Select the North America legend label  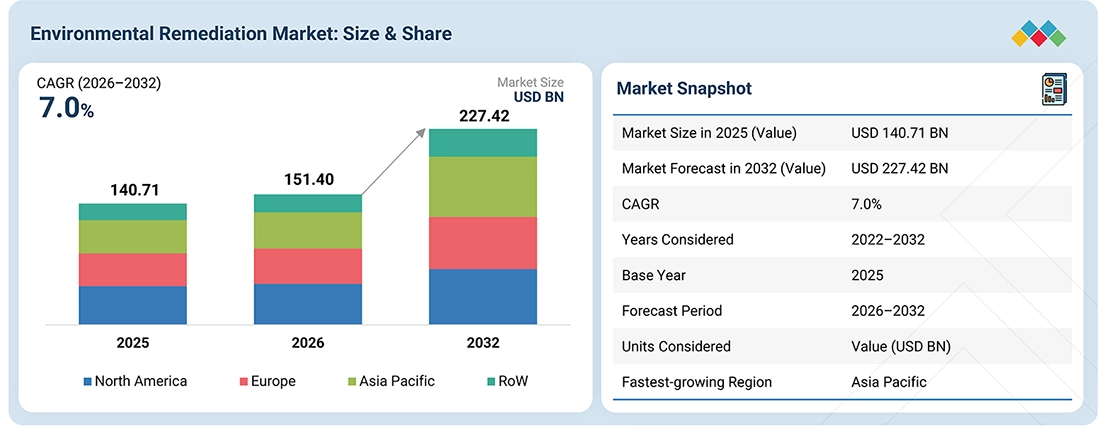(141, 381)
